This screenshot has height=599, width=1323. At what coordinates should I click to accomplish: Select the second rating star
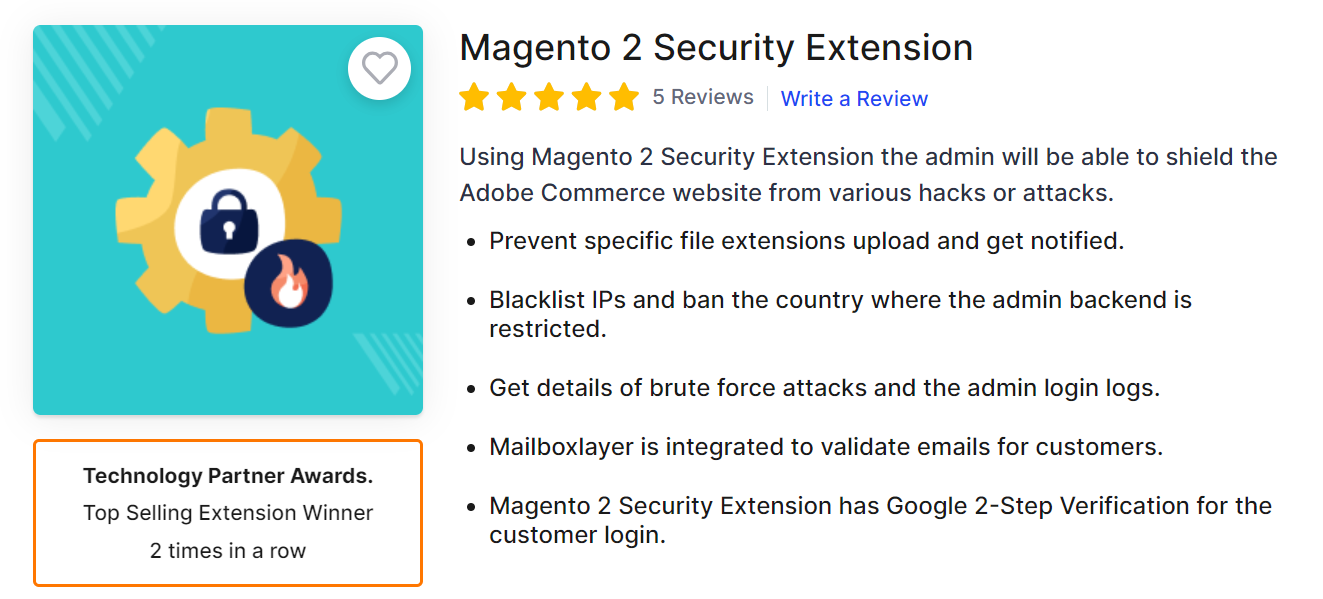coord(511,97)
